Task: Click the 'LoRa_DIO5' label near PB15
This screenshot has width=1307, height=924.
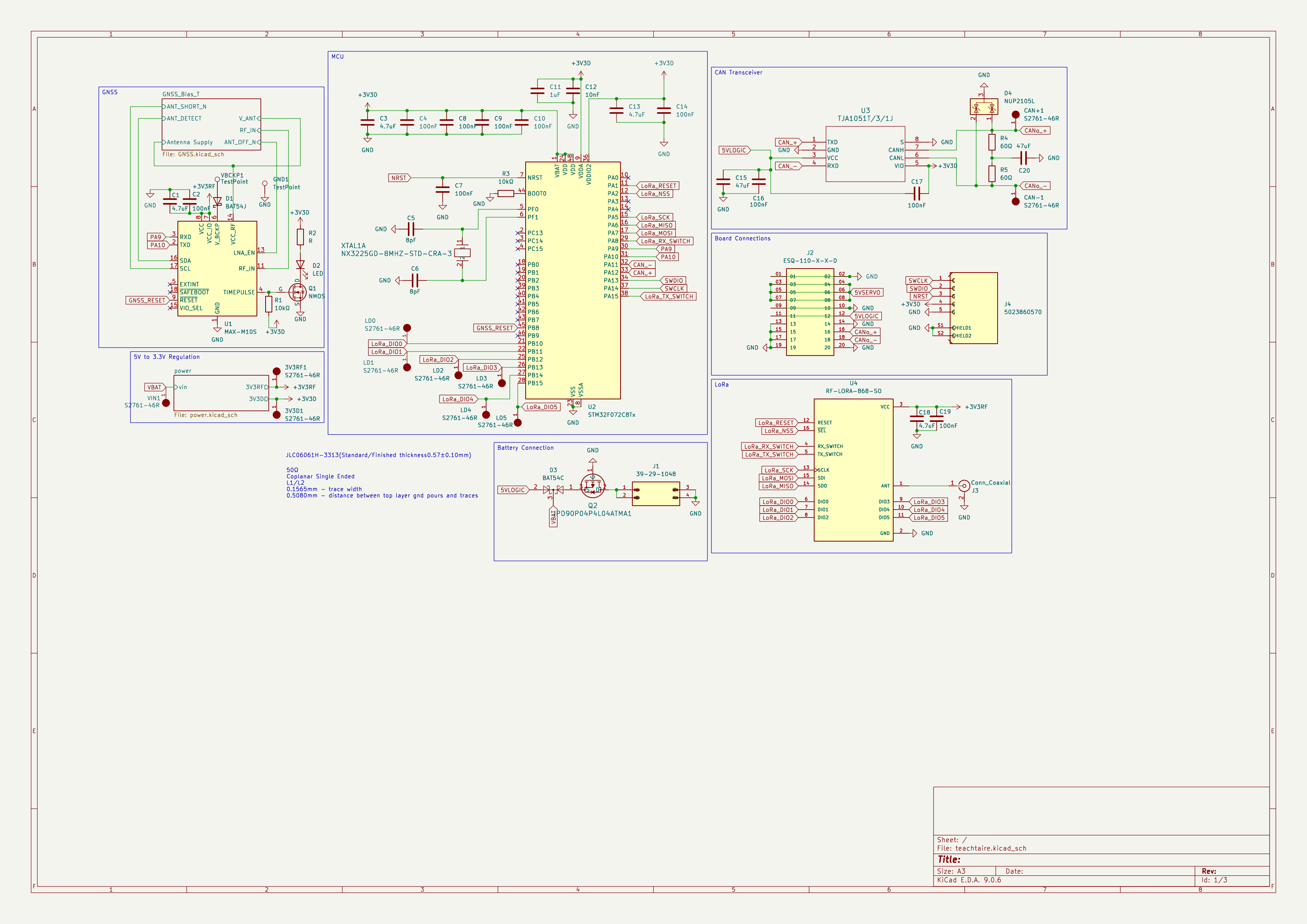Action: pyautogui.click(x=541, y=407)
